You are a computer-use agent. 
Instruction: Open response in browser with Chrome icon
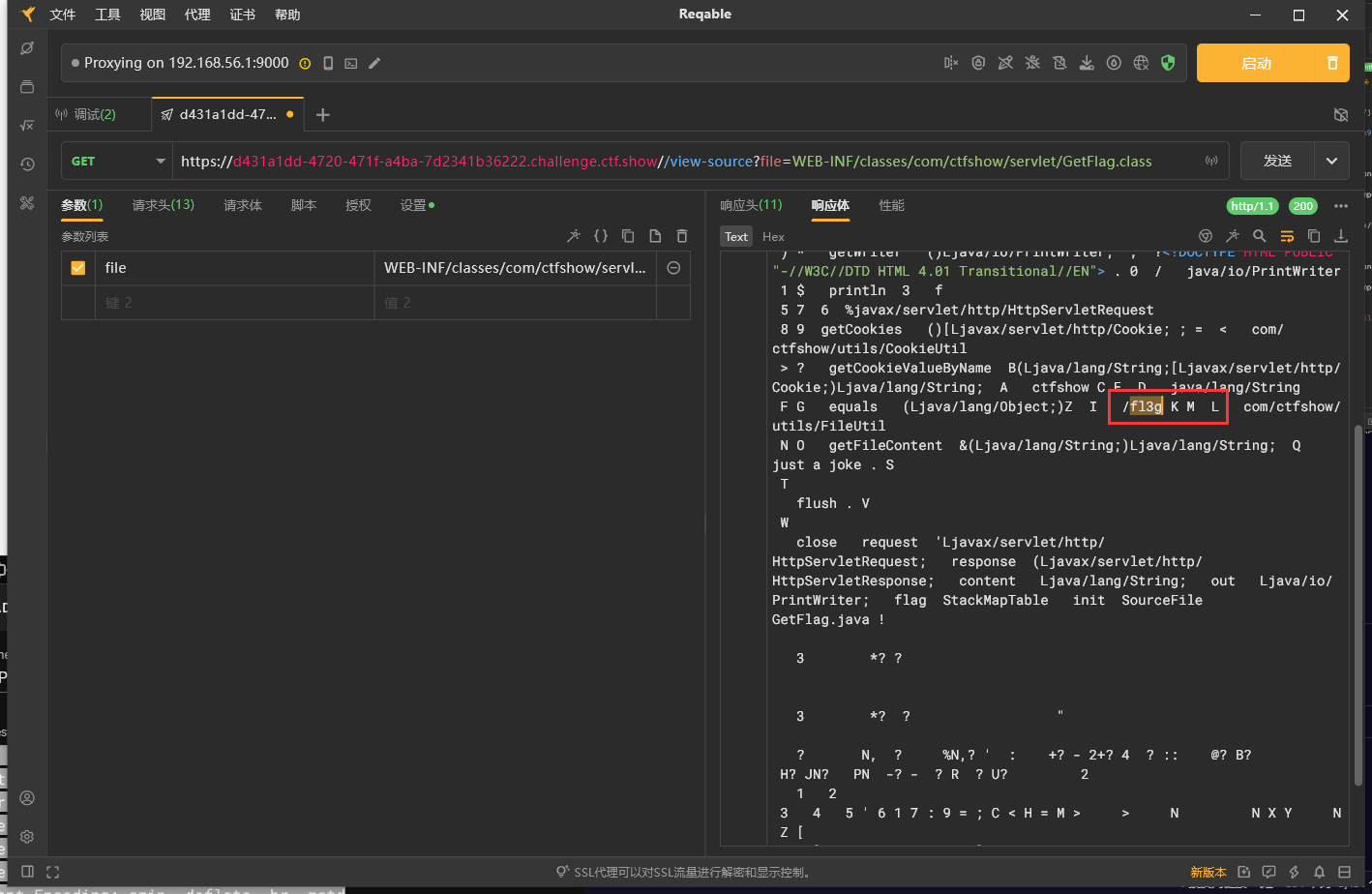click(x=1206, y=236)
